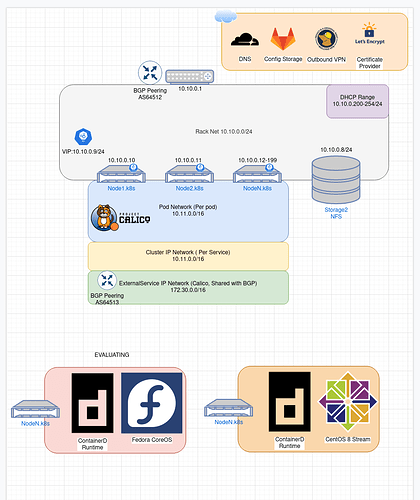Select the Project Calico logo
Viewport: 420px width, 500px height.
pyautogui.click(x=120, y=218)
